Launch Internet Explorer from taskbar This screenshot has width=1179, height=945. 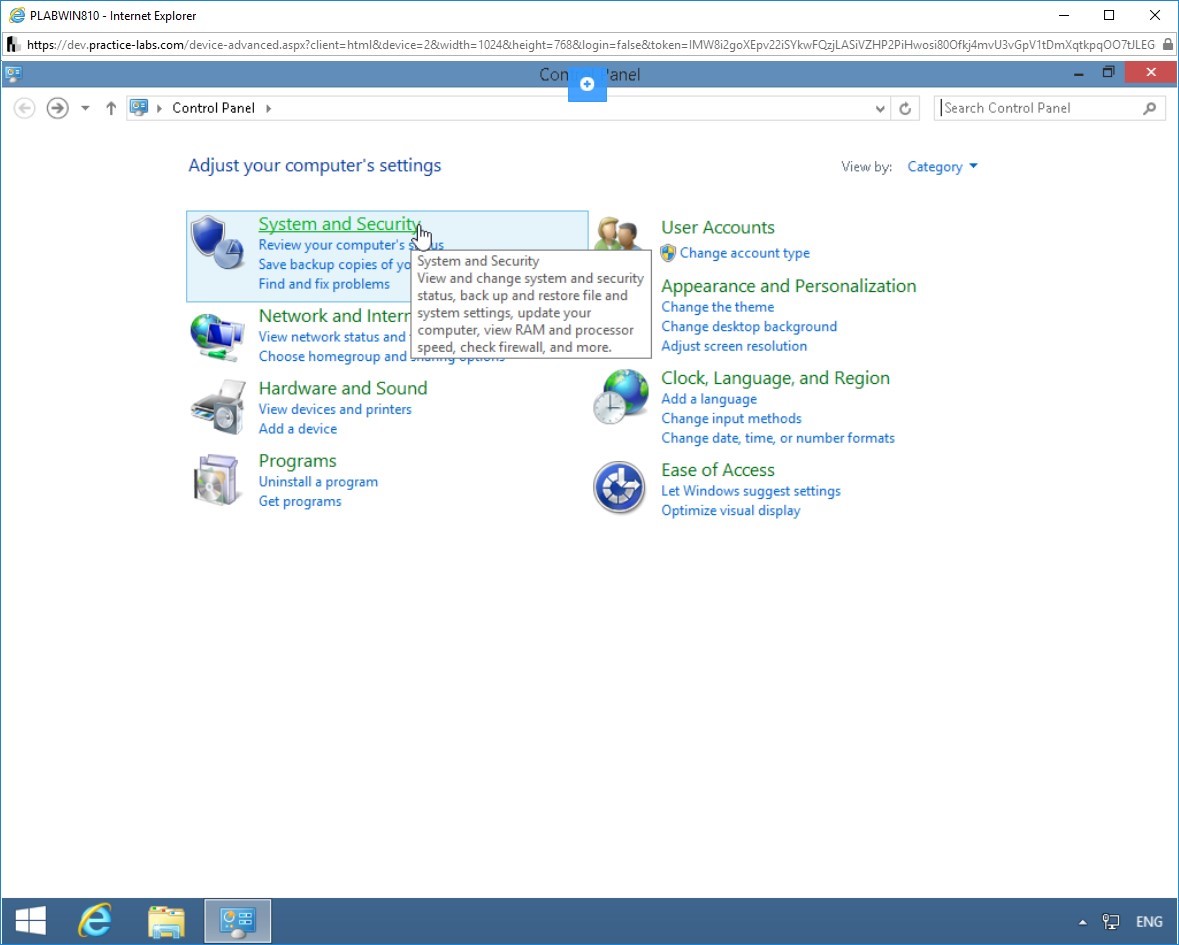coord(95,921)
